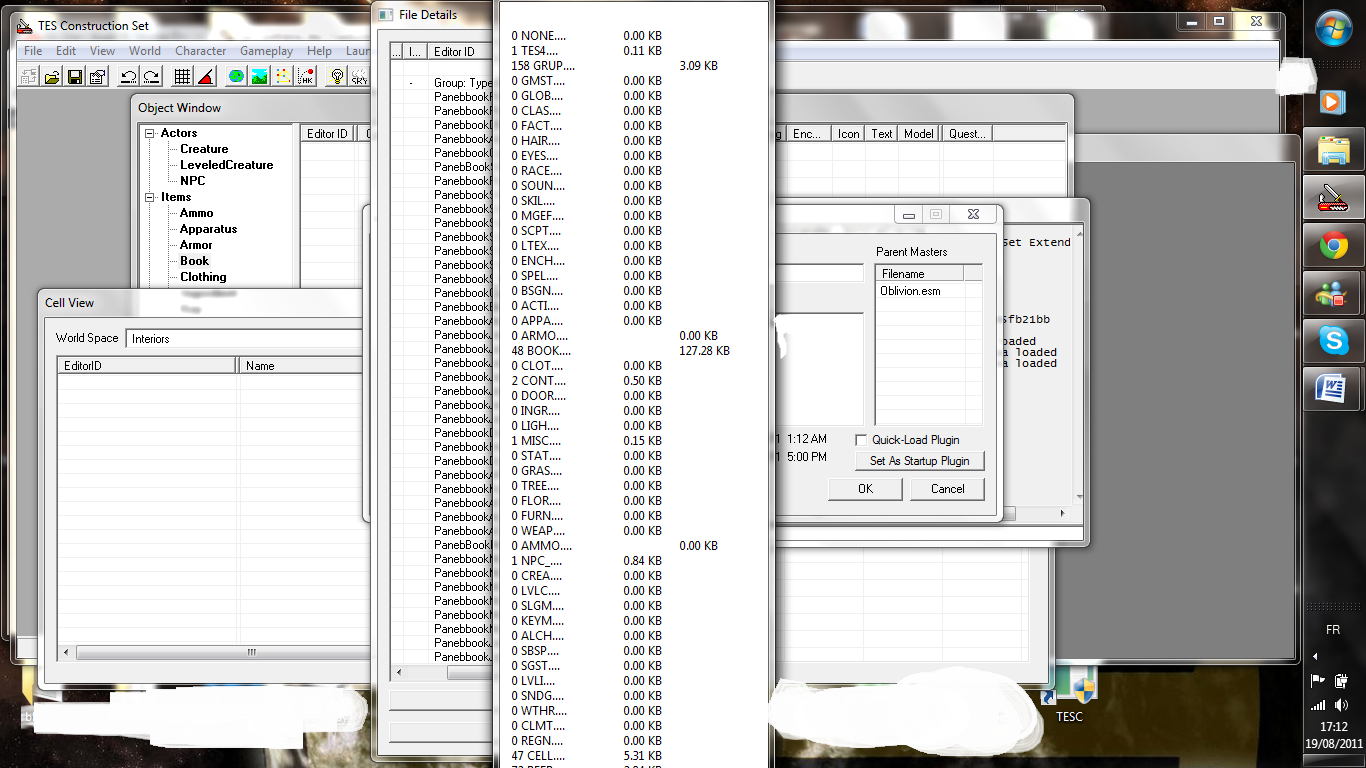Click OK in the Data dialog
The image size is (1366, 768).
pyautogui.click(x=866, y=489)
